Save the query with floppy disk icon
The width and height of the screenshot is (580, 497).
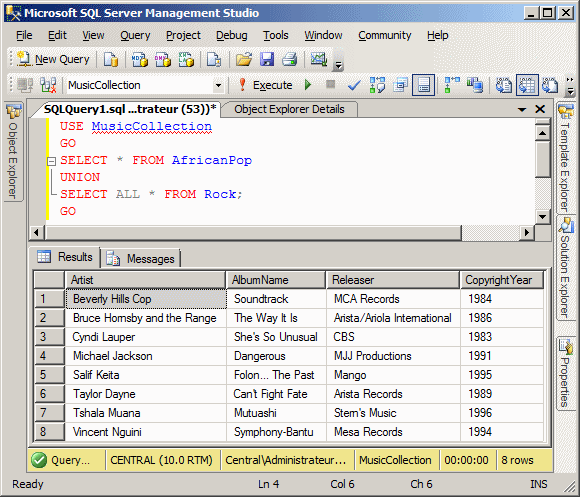pyautogui.click(x=267, y=59)
